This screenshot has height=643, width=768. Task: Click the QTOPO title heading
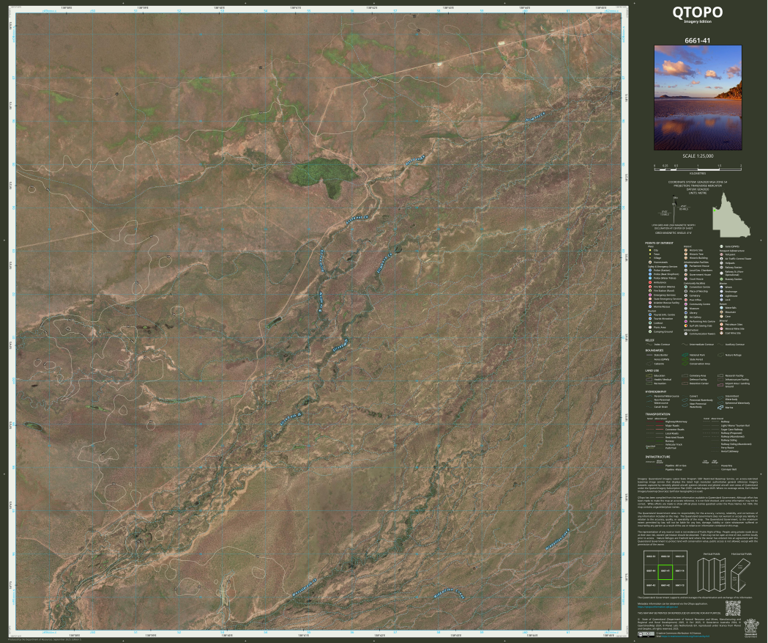[x=697, y=12]
